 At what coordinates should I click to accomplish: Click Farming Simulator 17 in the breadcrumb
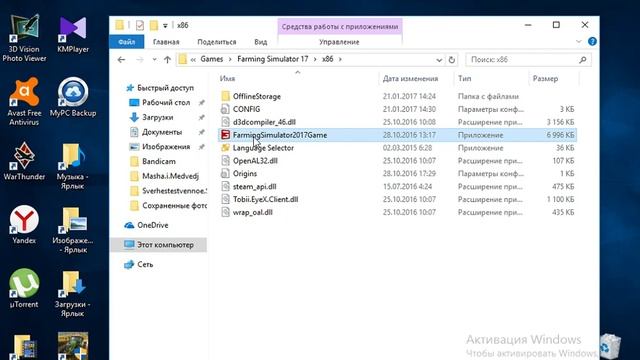273,59
